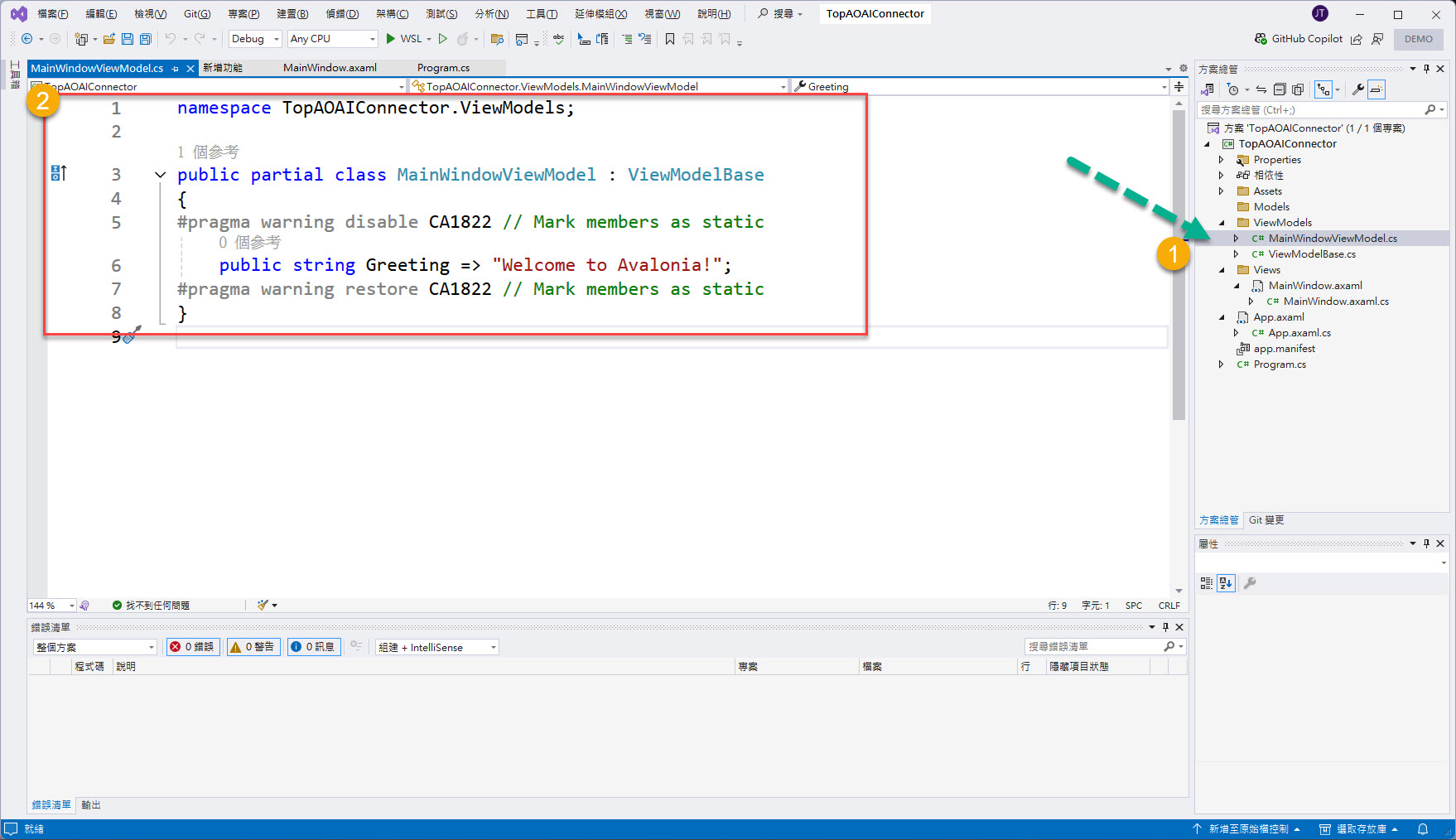Click the notifications bell in the status bar

pos(1423,829)
